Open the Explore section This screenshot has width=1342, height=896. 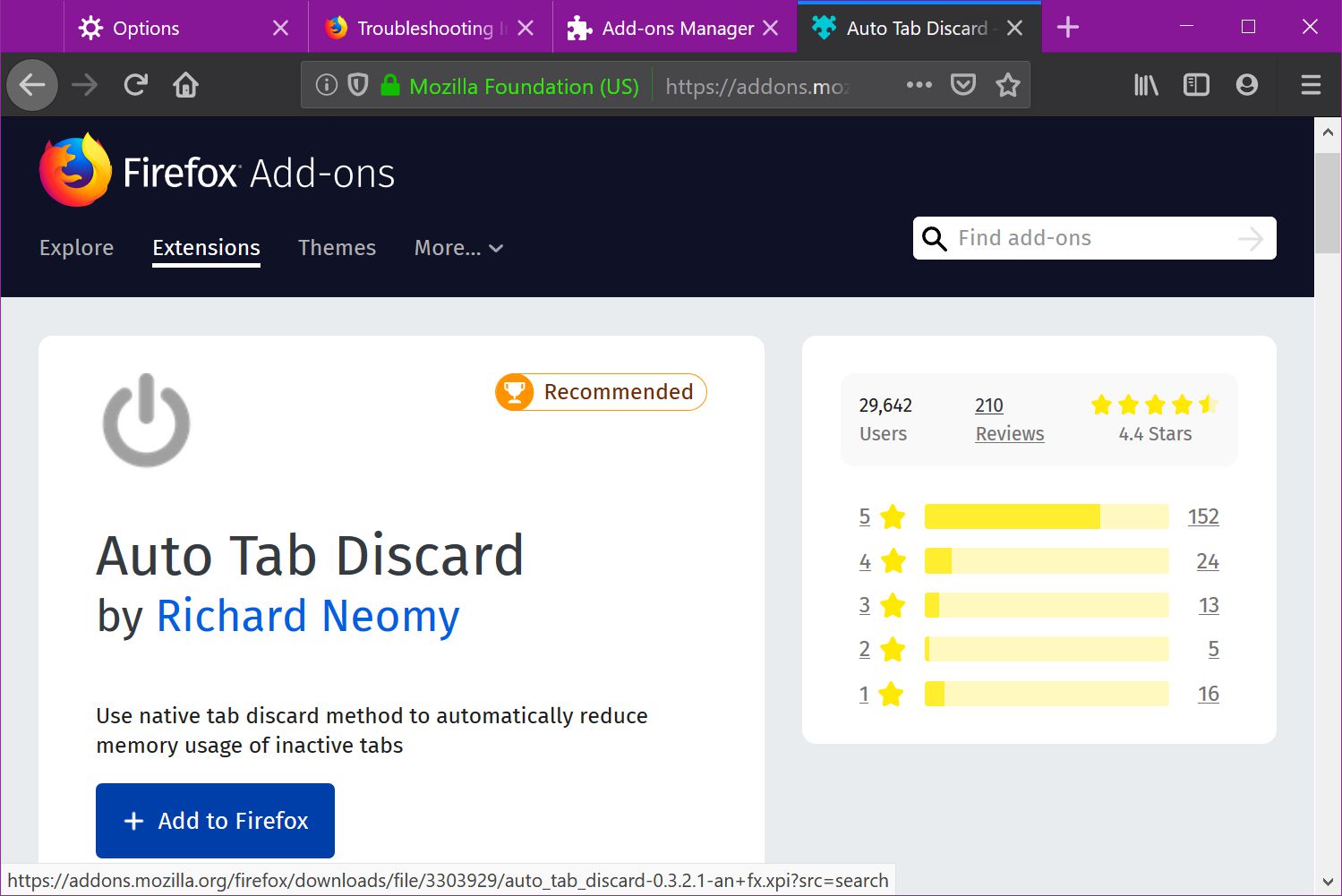[76, 248]
